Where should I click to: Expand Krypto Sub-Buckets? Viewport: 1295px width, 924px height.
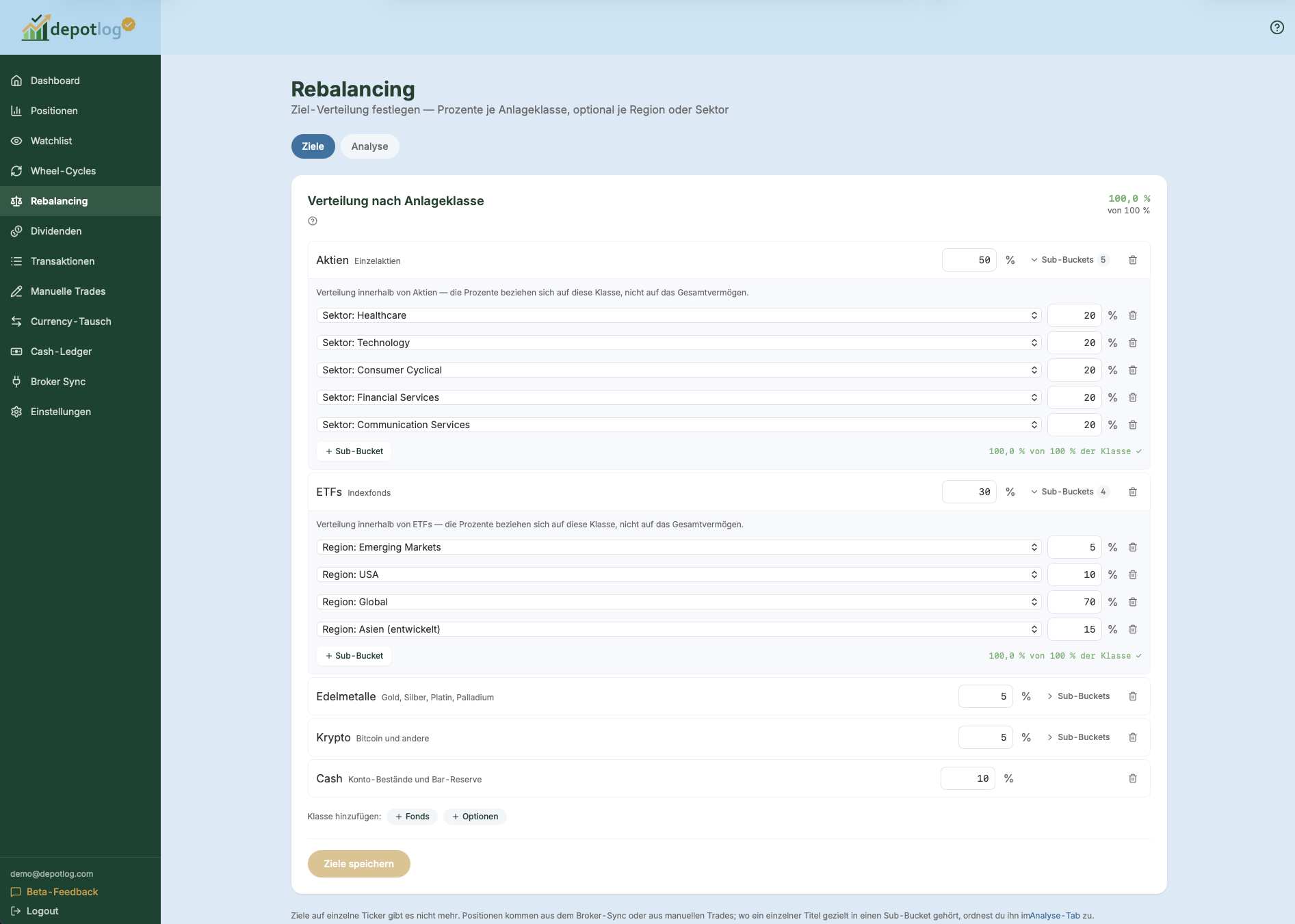1078,737
